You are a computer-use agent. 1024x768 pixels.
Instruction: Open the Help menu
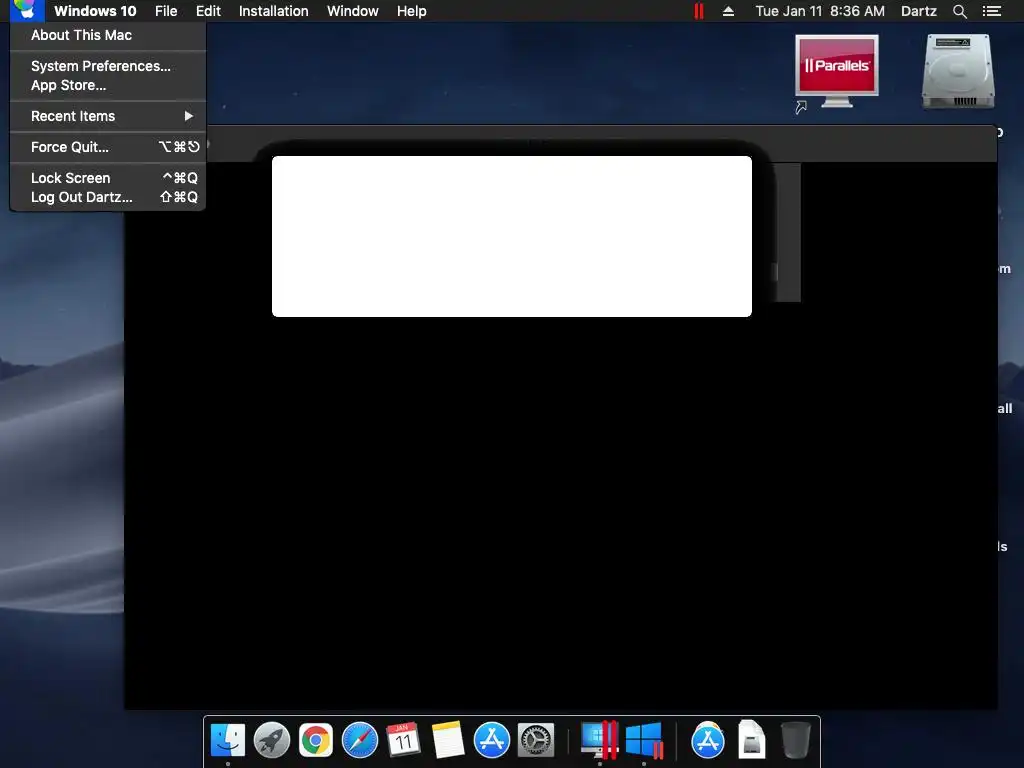[411, 11]
